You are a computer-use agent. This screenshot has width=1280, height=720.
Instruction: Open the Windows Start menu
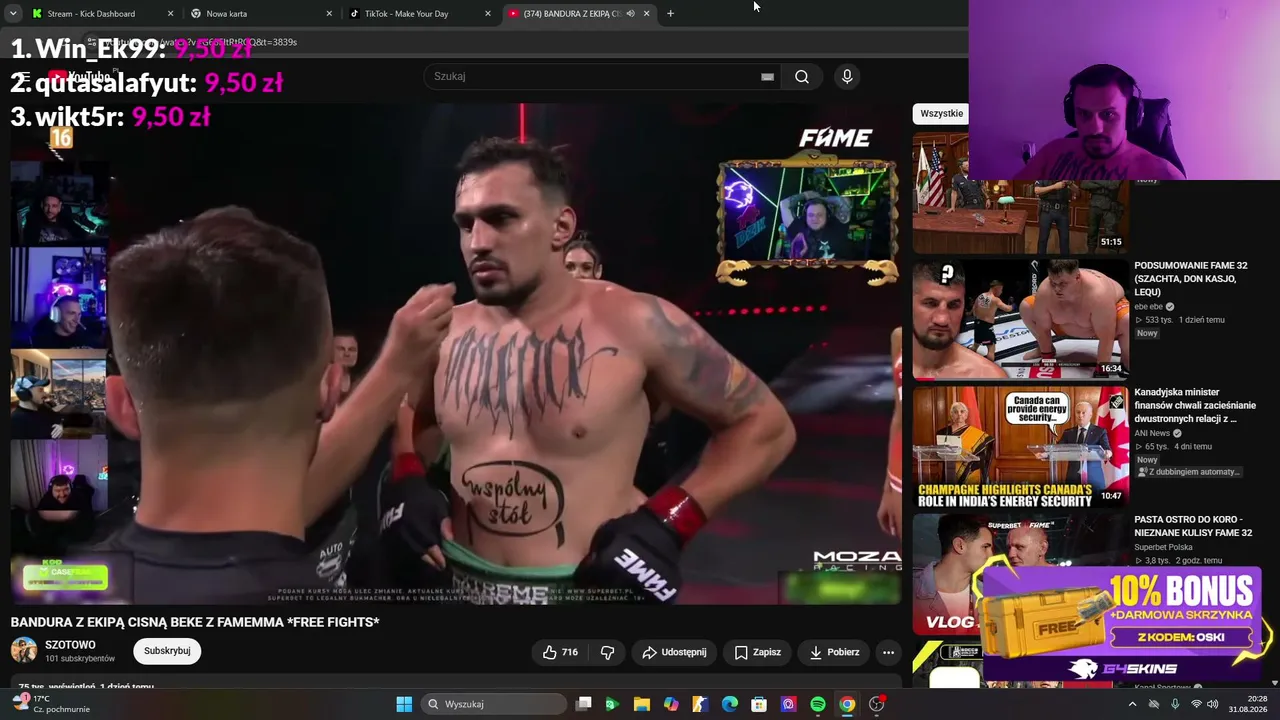tap(404, 704)
